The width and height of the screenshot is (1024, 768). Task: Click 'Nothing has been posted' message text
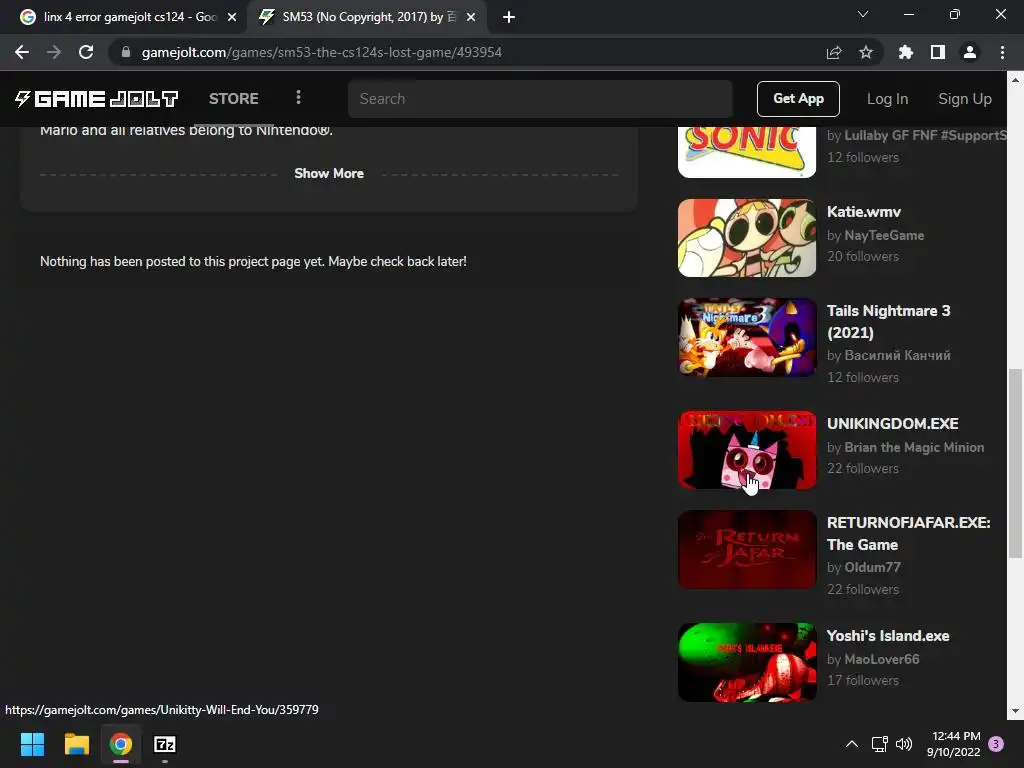tap(253, 261)
